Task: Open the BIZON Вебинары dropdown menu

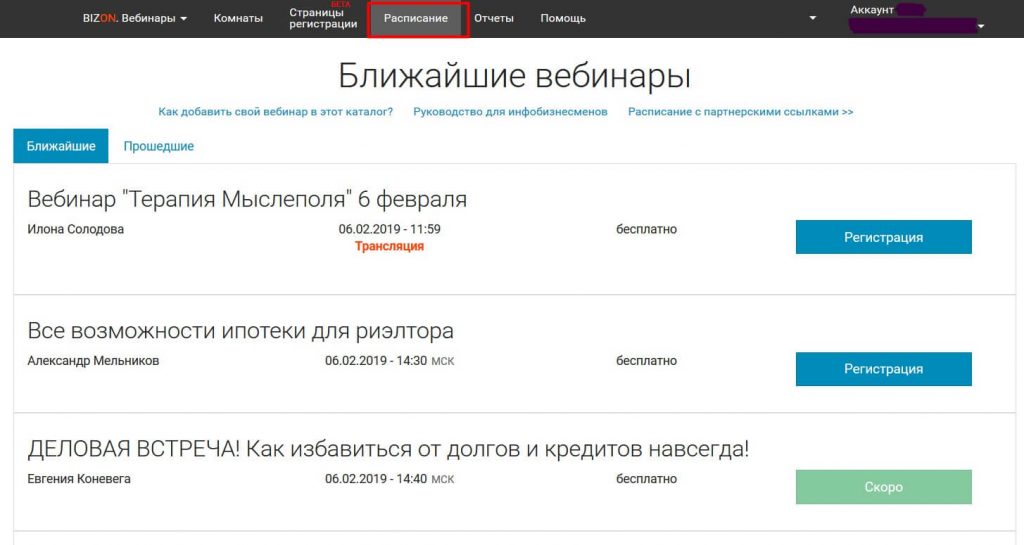Action: point(134,19)
